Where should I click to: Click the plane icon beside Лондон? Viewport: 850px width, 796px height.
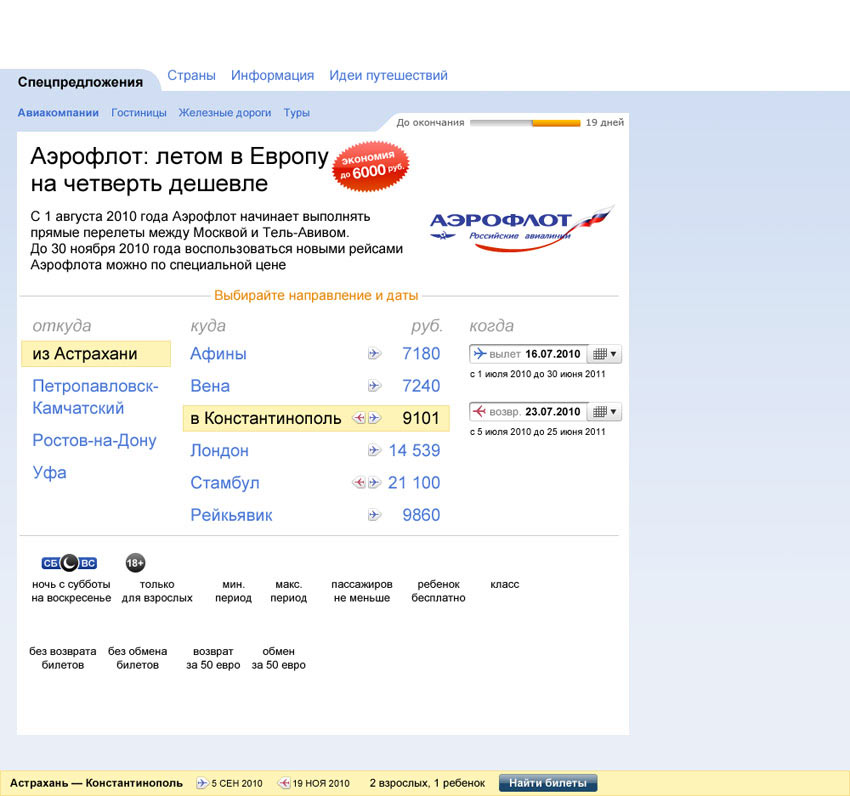(x=375, y=451)
